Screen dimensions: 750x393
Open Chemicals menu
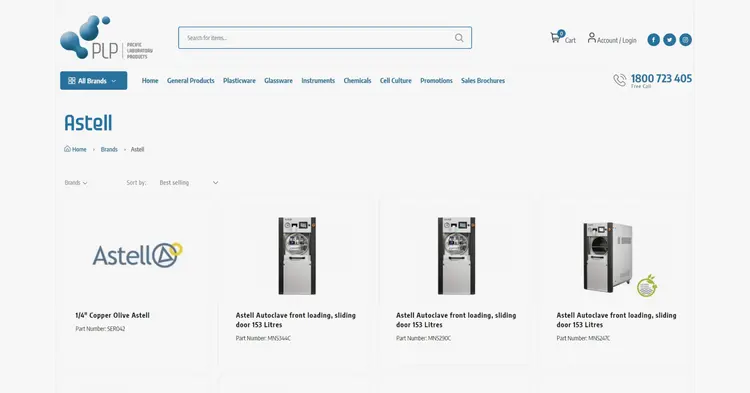(357, 80)
